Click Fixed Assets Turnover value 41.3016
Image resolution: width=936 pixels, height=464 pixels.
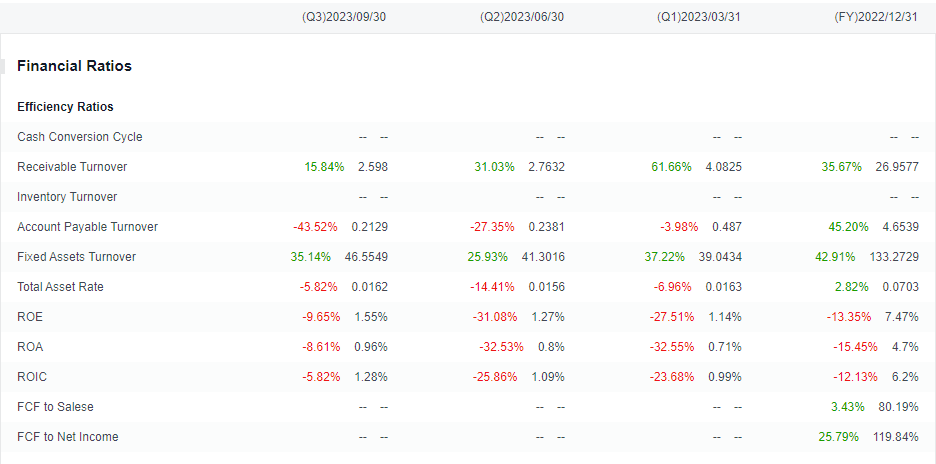[544, 257]
